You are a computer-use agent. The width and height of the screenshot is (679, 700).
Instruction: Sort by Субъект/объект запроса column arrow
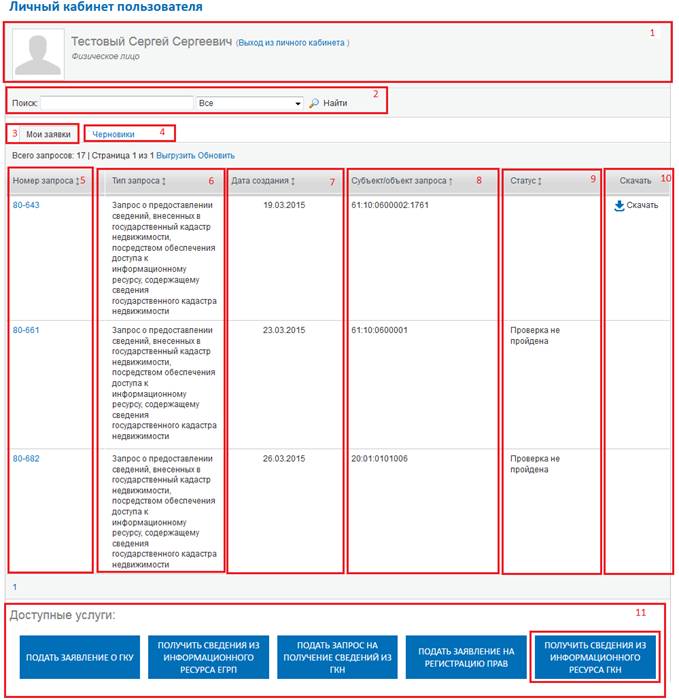[451, 181]
